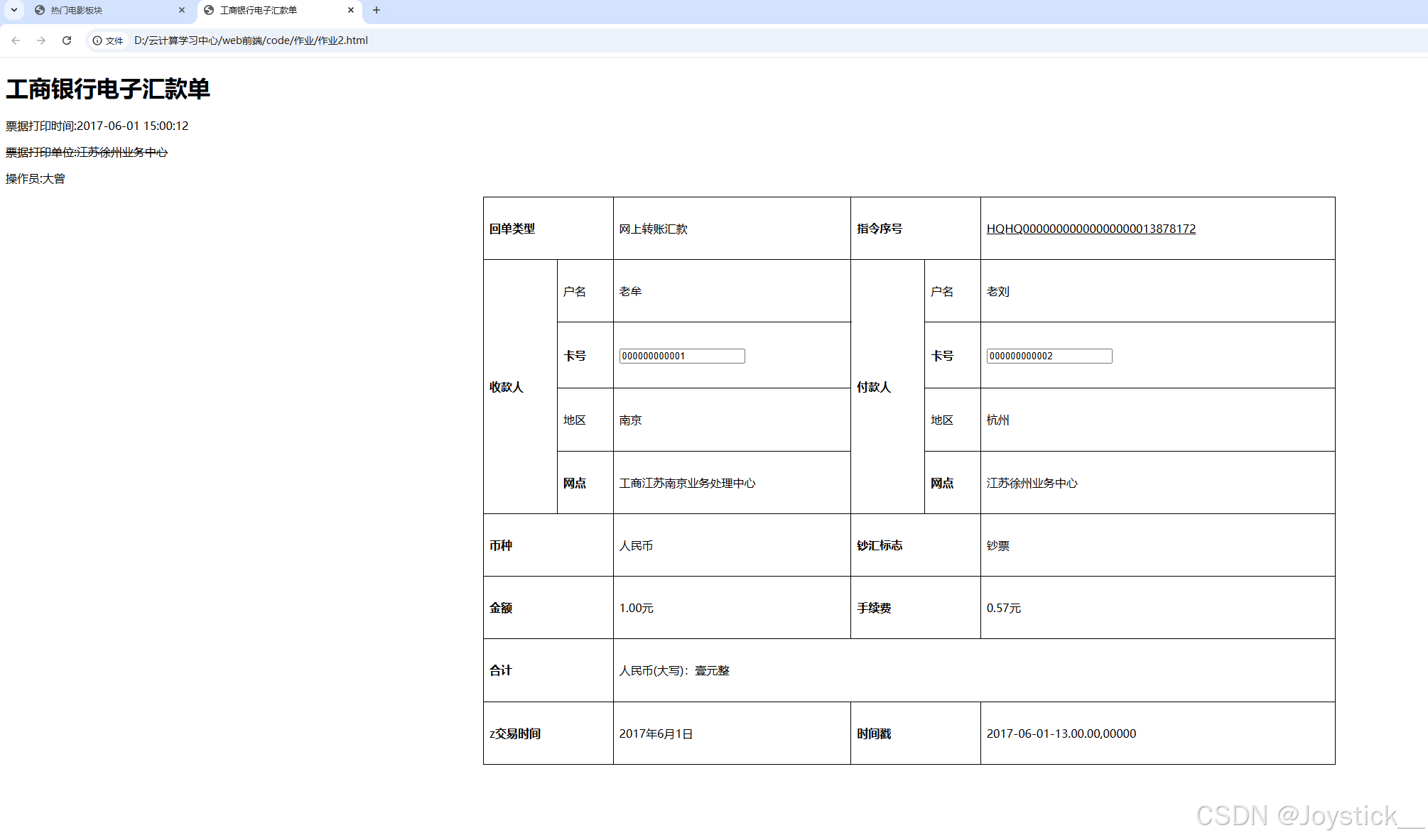Viewport: 1428px width, 840px height.
Task: Click the address bar URL text
Action: pos(251,40)
